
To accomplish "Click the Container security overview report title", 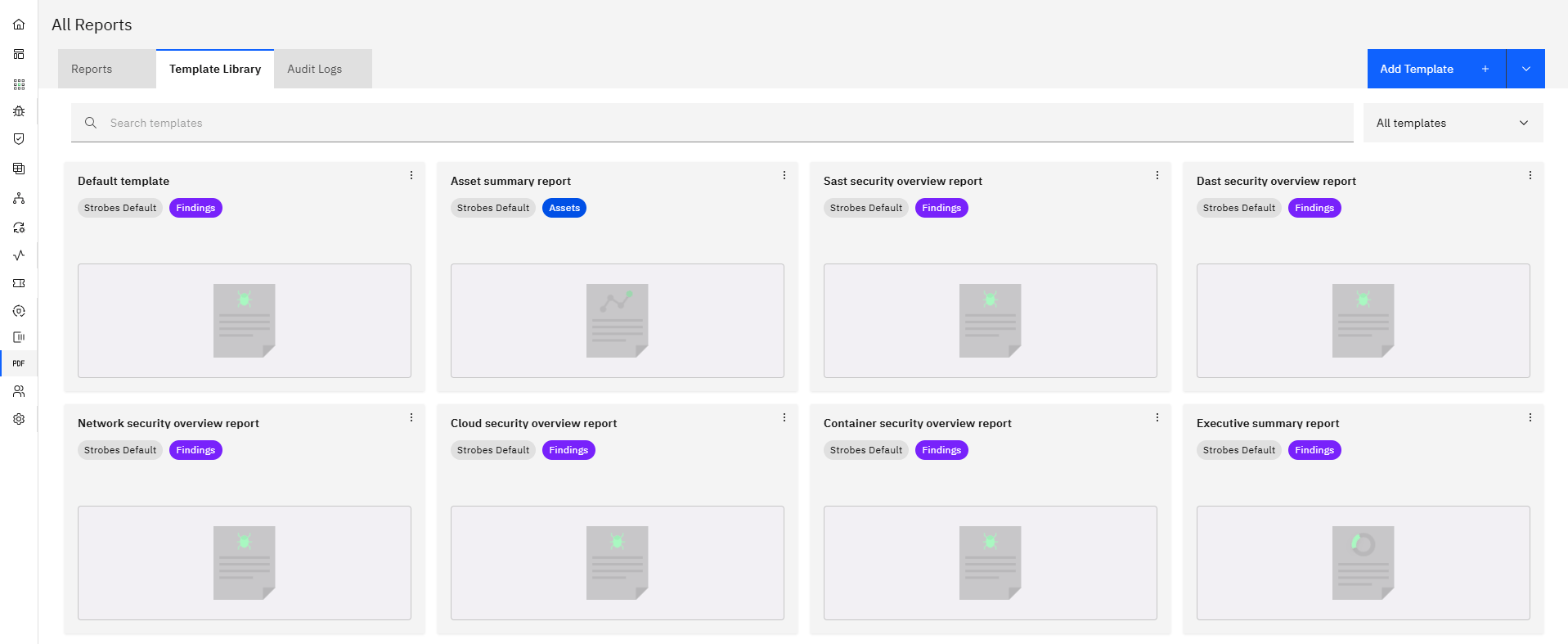I will coord(918,423).
